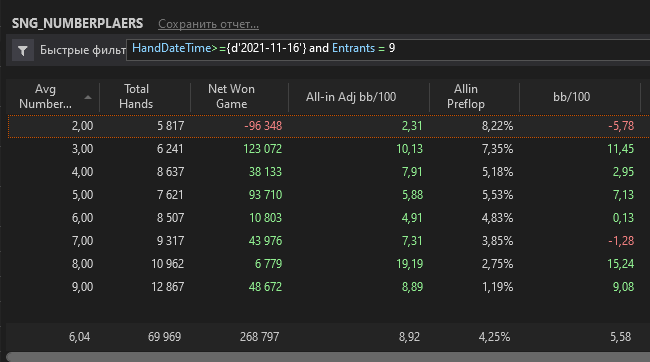Open the Сохранить отчет link
The height and width of the screenshot is (362, 650).
(x=209, y=24)
